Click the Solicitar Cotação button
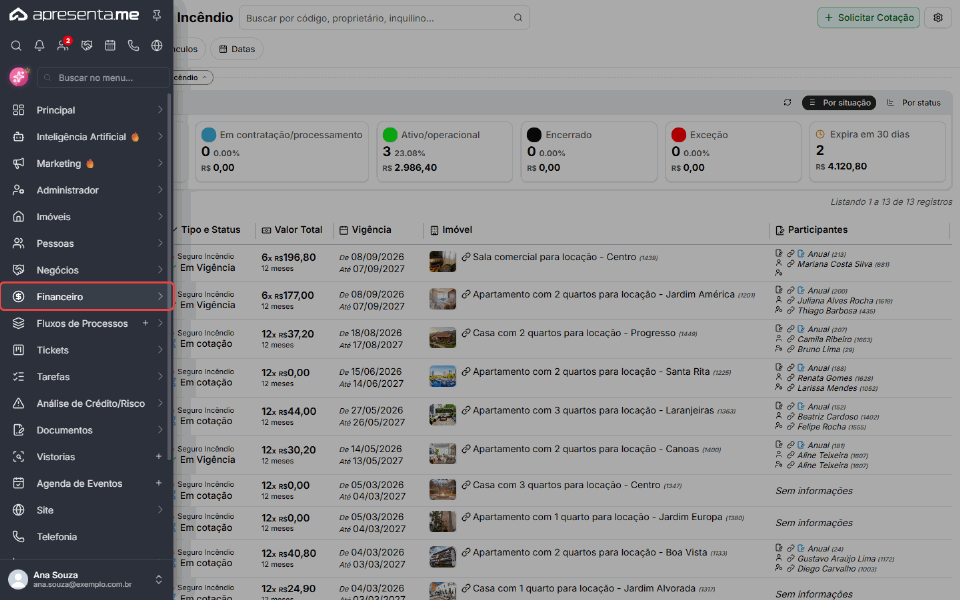The width and height of the screenshot is (960, 600). coord(868,18)
